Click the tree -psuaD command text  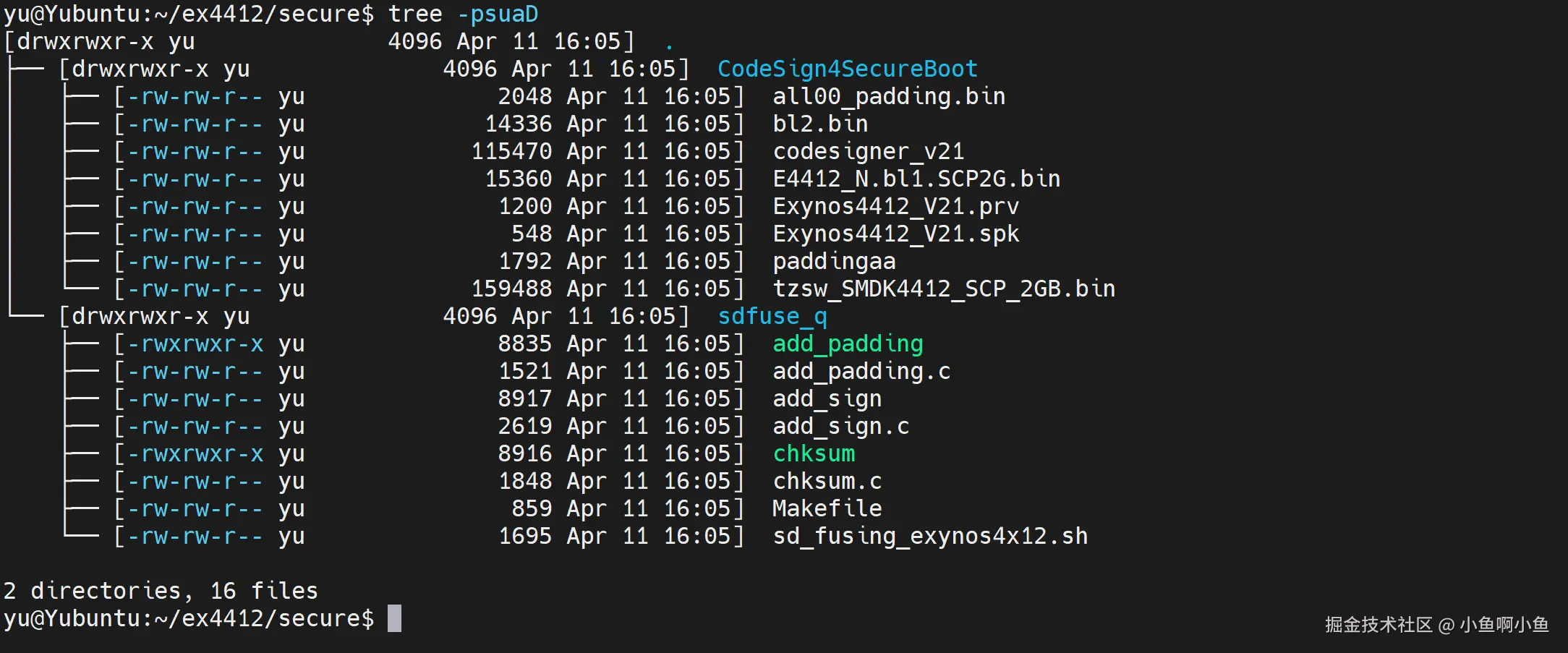tap(463, 14)
